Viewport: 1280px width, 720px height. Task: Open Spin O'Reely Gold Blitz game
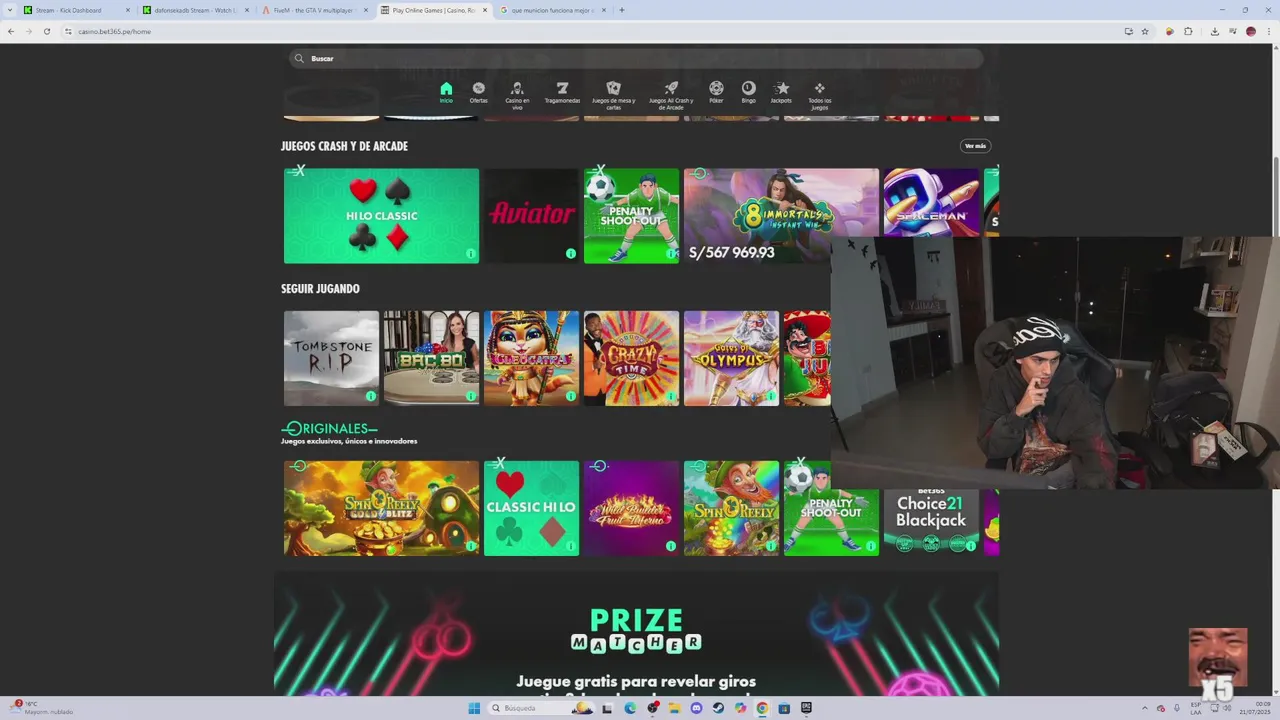[381, 508]
